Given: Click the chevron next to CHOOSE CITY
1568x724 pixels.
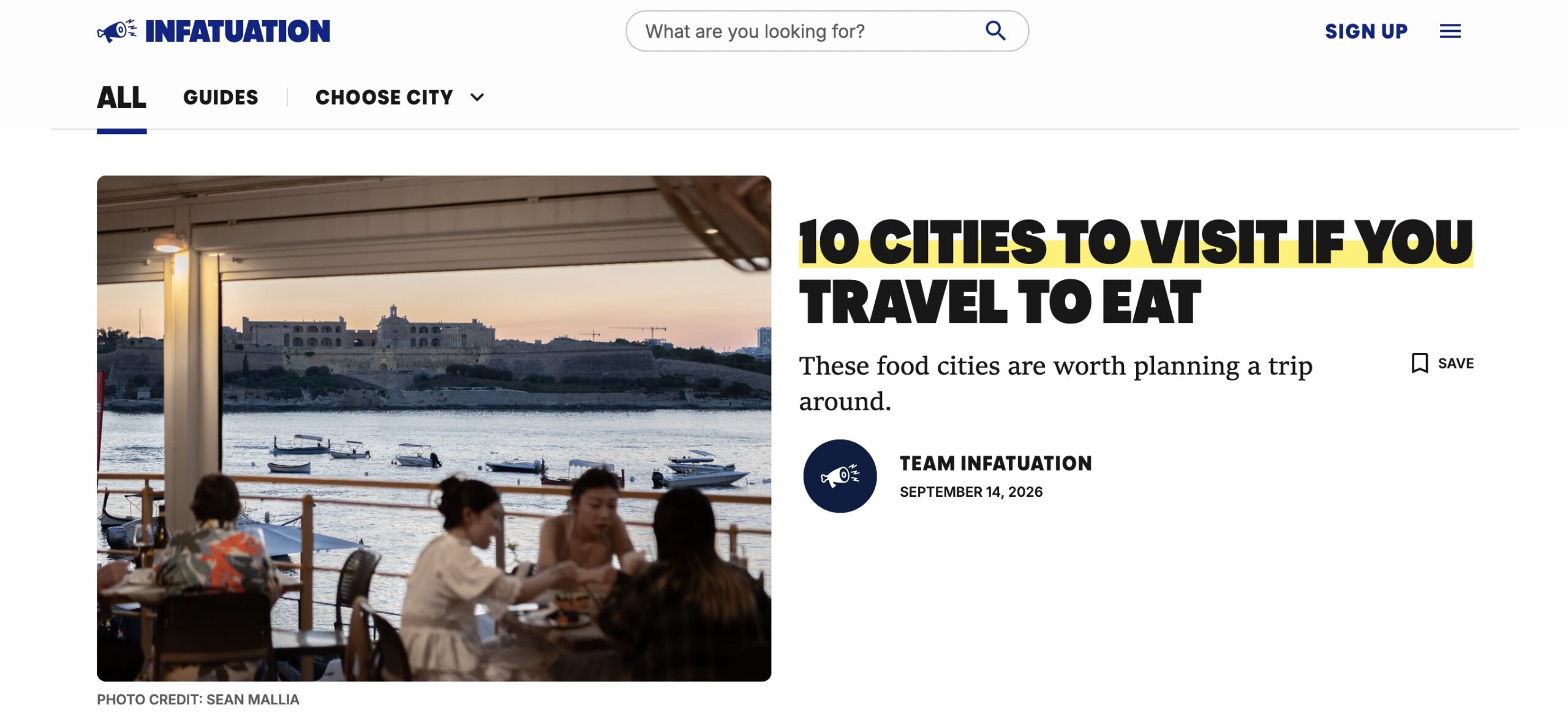Looking at the screenshot, I should point(477,97).
